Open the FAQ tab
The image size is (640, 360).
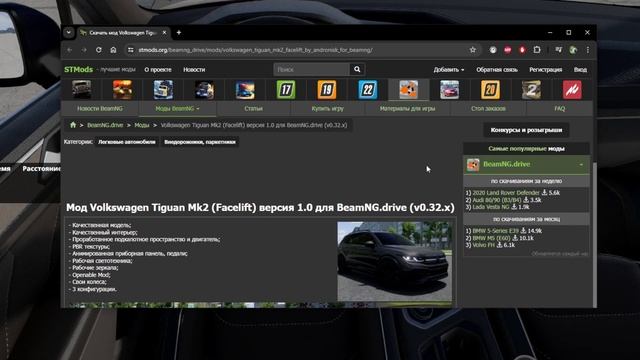point(560,109)
